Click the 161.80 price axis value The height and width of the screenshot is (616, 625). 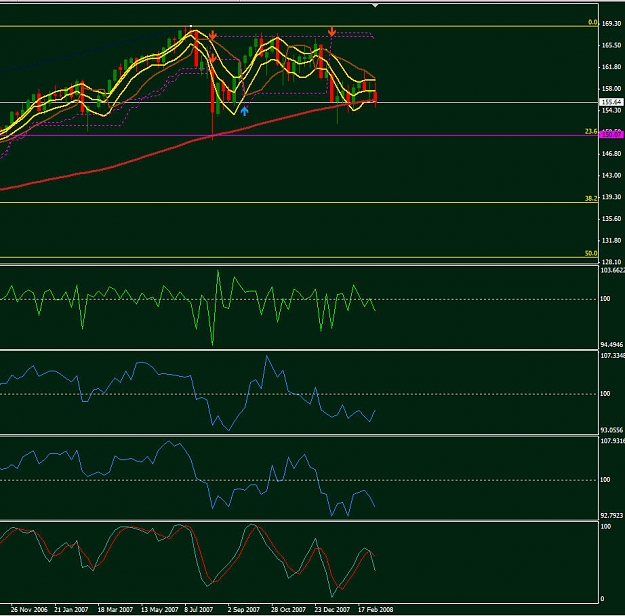(x=611, y=67)
